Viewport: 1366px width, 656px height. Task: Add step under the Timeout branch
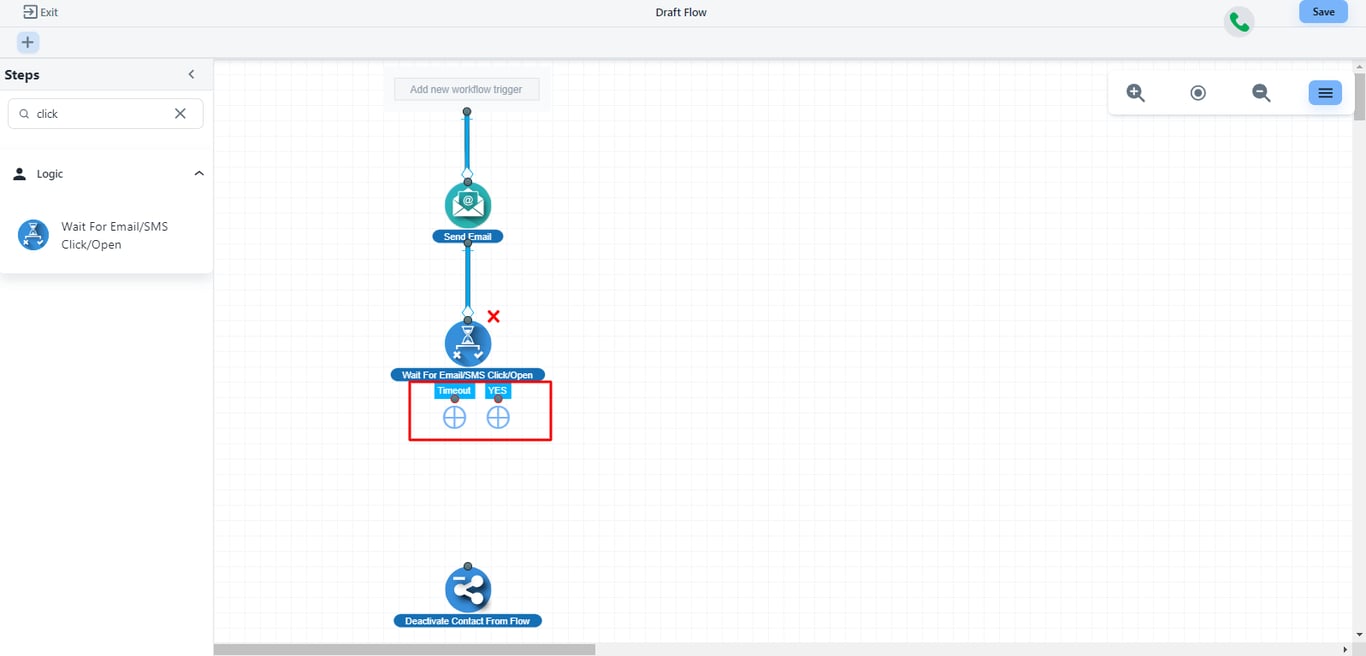[x=454, y=417]
